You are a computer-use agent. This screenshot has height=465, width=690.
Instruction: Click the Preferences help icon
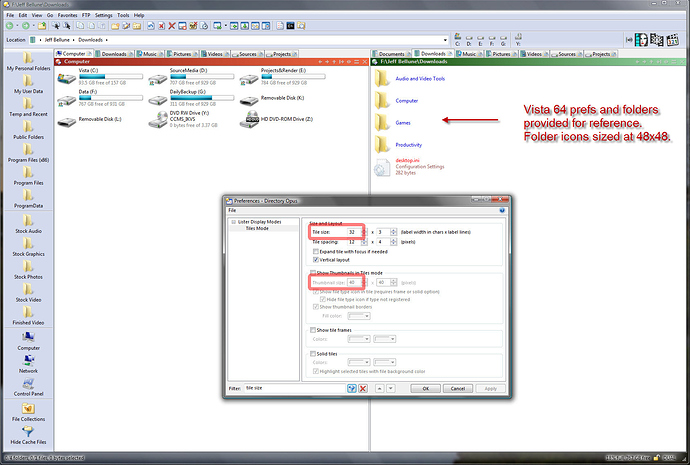pos(502,210)
